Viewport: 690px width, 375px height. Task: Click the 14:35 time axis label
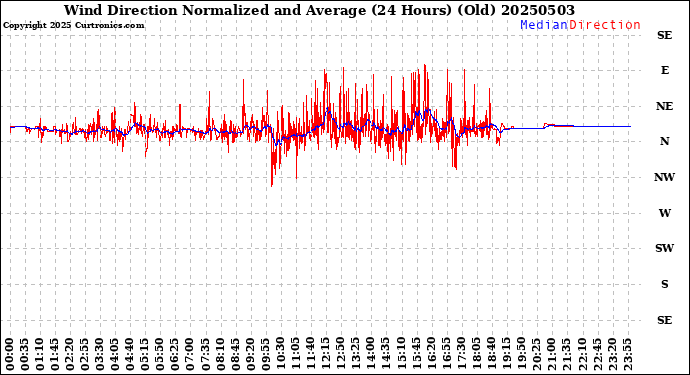(x=385, y=354)
